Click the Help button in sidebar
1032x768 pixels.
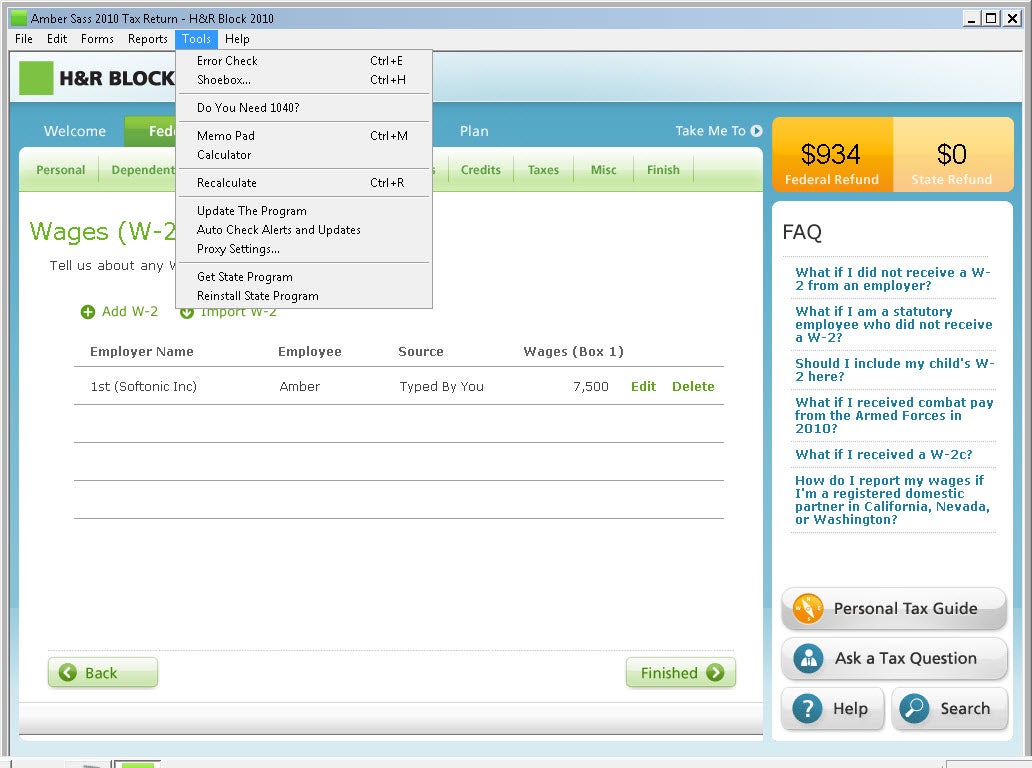(x=833, y=709)
